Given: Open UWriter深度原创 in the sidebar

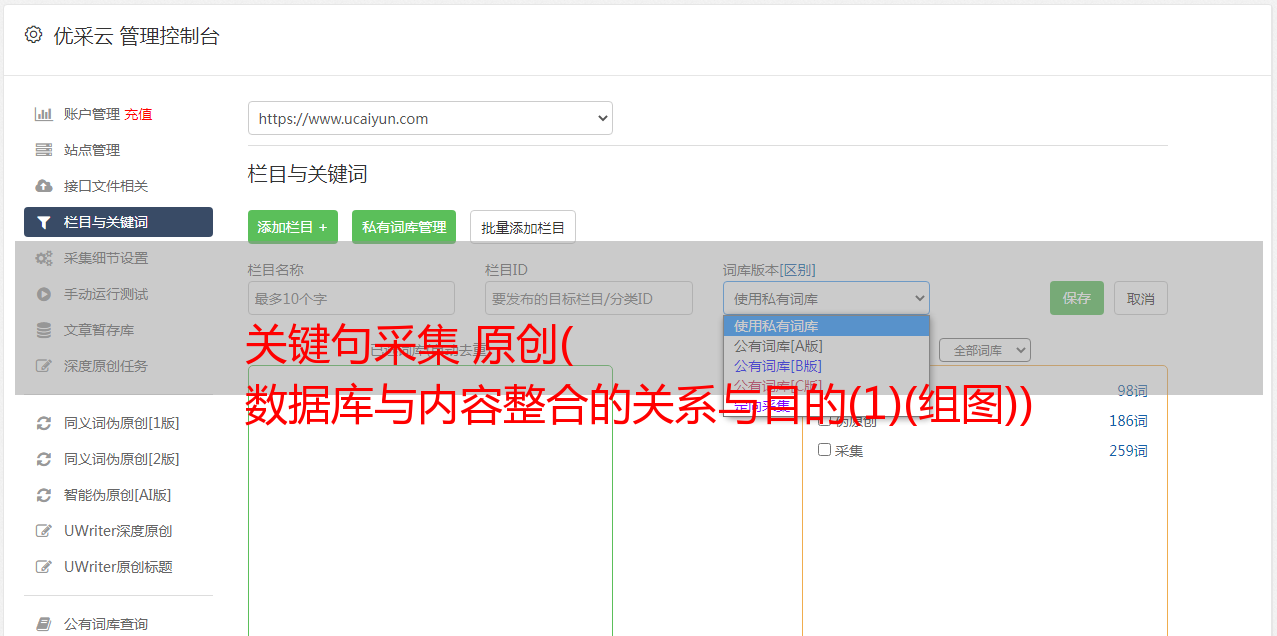Looking at the screenshot, I should 118,531.
